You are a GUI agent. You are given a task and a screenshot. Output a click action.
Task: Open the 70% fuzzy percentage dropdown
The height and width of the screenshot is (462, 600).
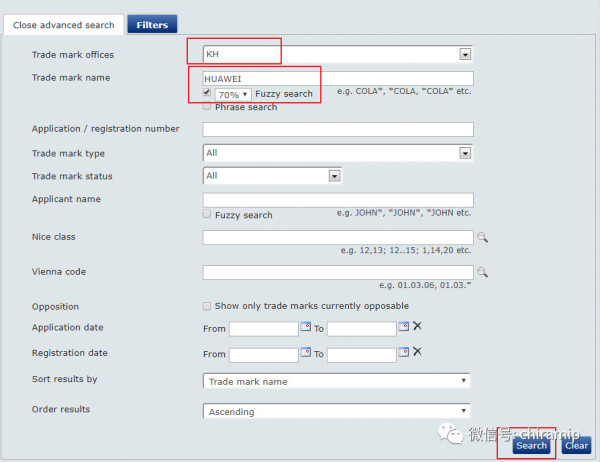[x=233, y=95]
